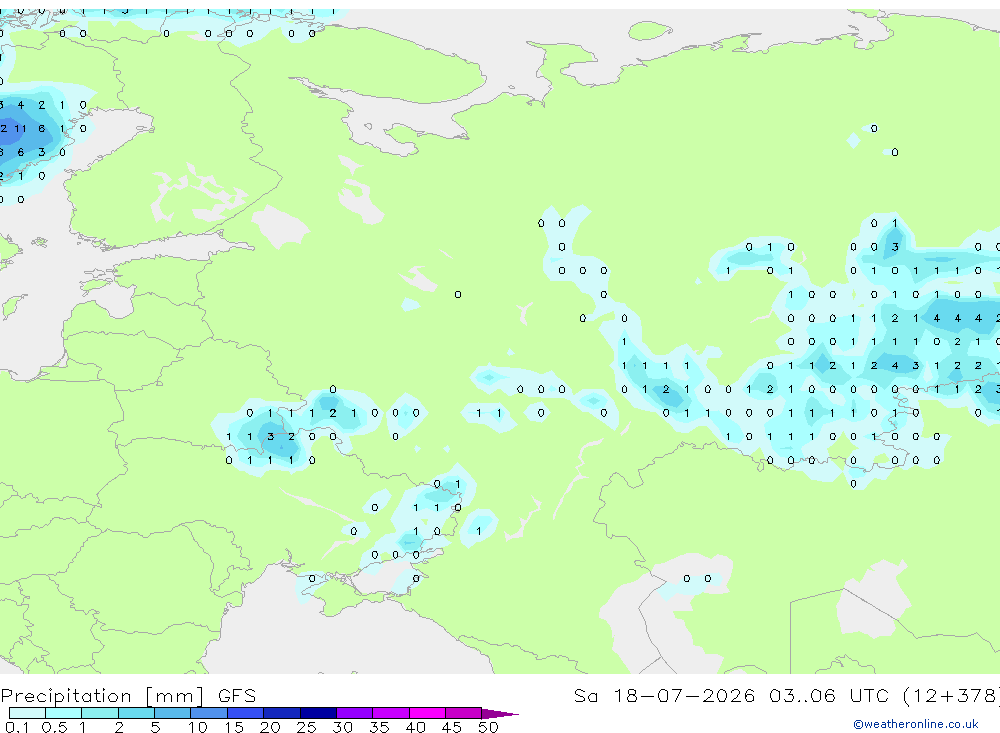1000x733 pixels.
Task: Pick the legend swatch between 1 and 2
Action: click(99, 713)
